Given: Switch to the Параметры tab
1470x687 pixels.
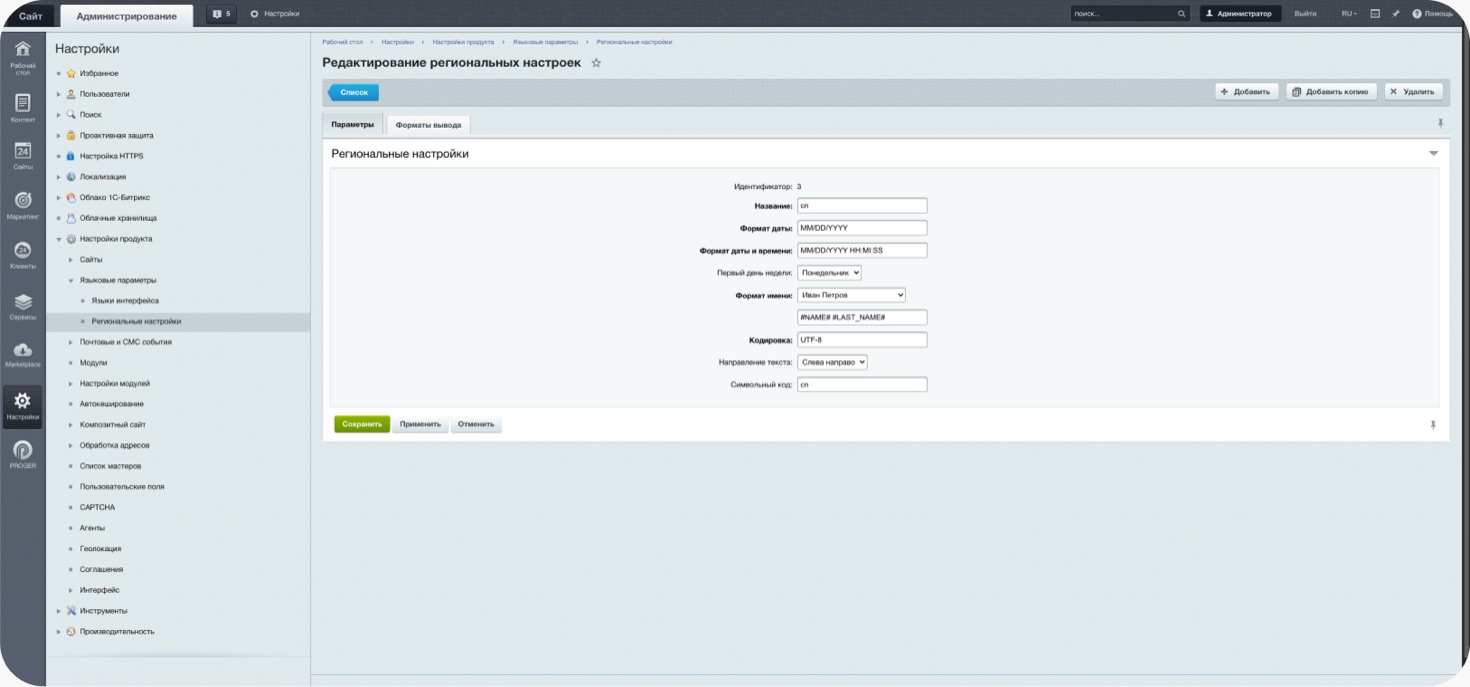Looking at the screenshot, I should (352, 125).
